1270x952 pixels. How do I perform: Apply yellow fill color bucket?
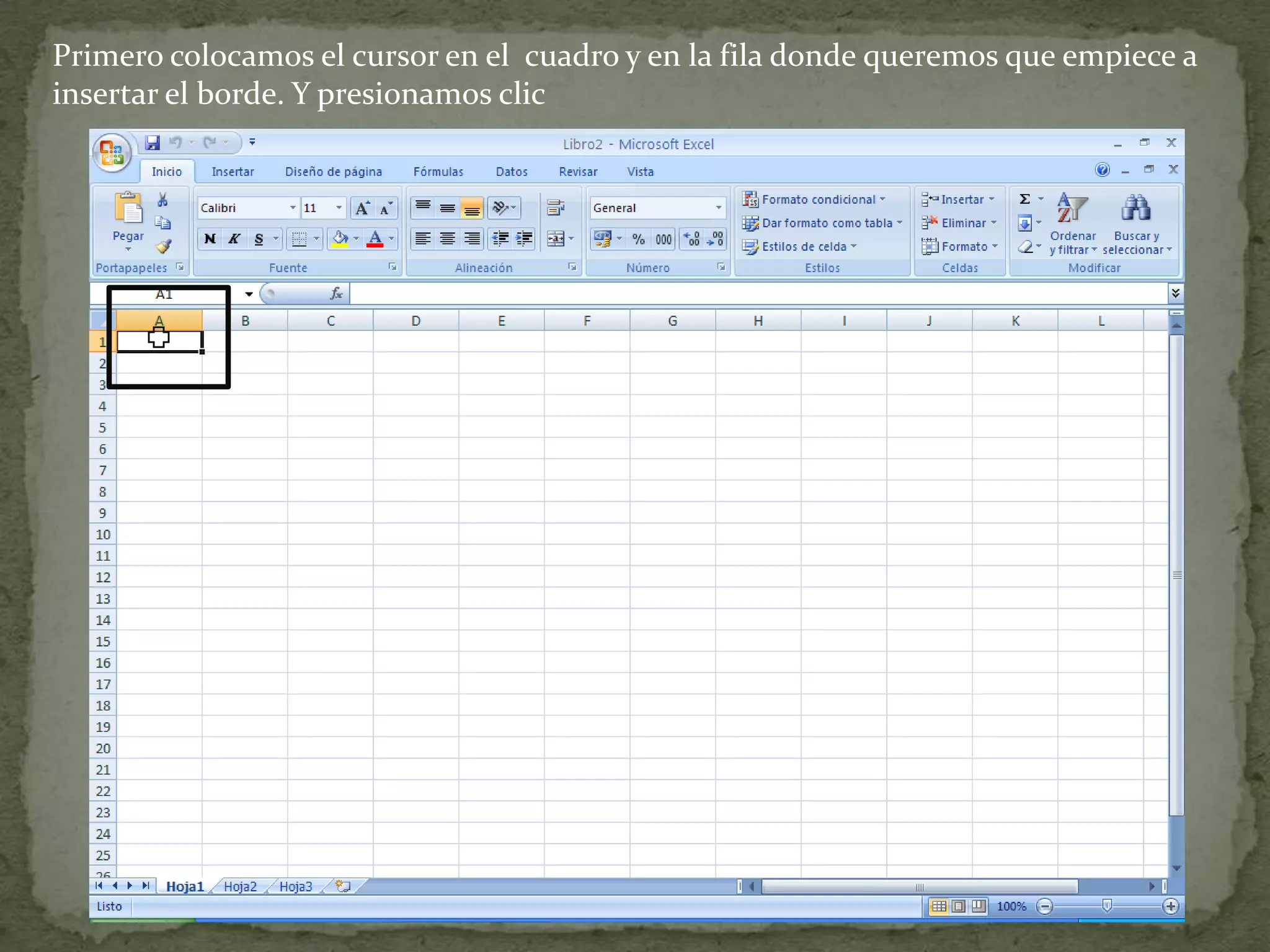pyautogui.click(x=340, y=239)
